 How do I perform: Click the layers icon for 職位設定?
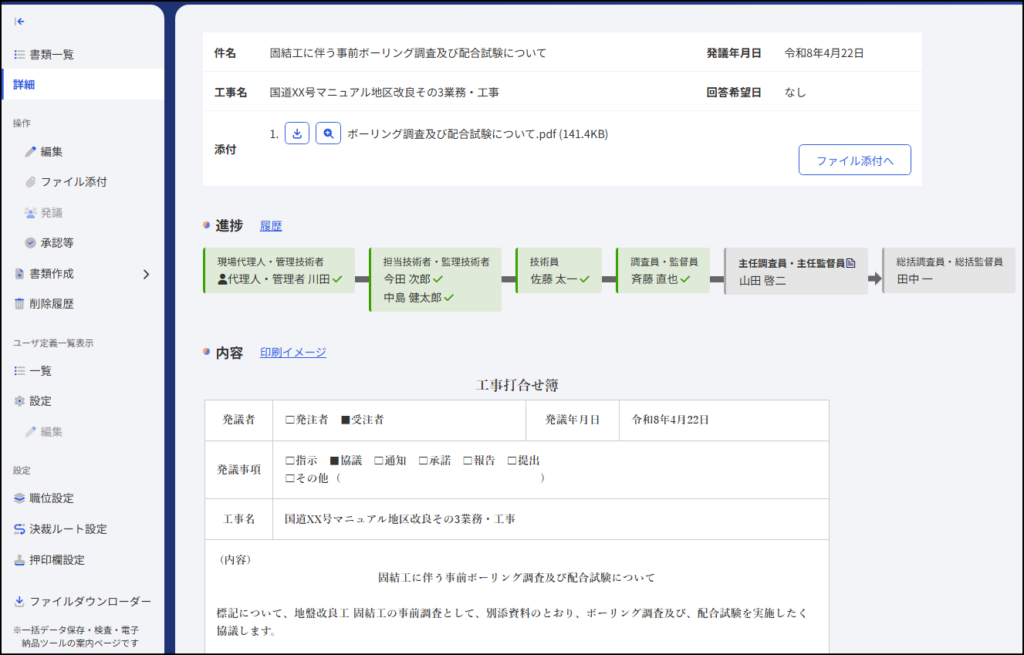[x=20, y=498]
